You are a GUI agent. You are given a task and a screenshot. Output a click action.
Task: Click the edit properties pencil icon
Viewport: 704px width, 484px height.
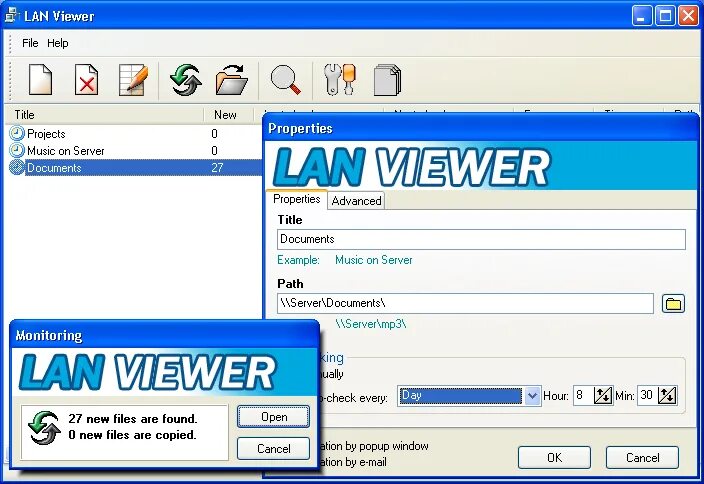(133, 79)
